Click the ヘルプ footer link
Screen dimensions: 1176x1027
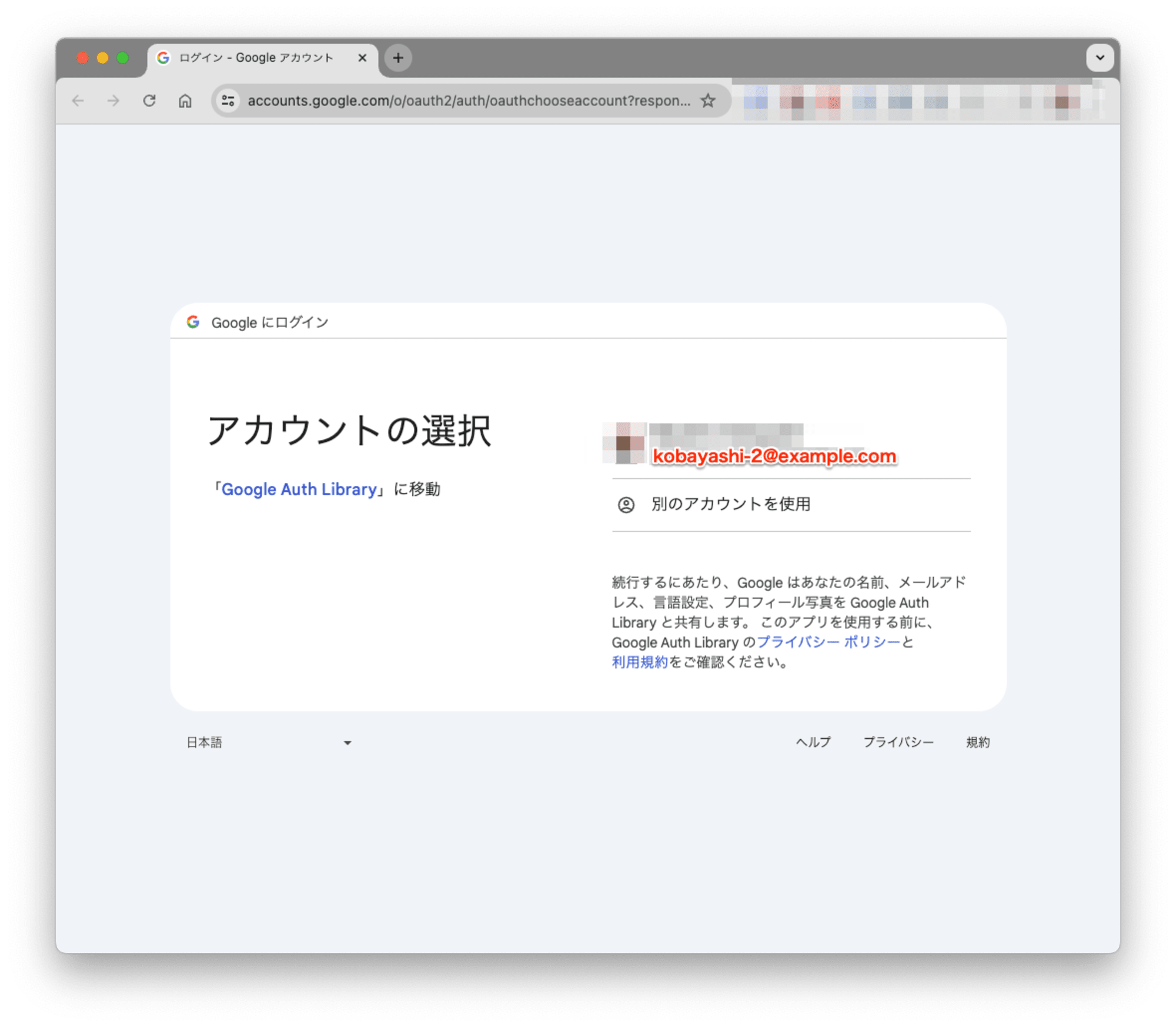coord(813,742)
